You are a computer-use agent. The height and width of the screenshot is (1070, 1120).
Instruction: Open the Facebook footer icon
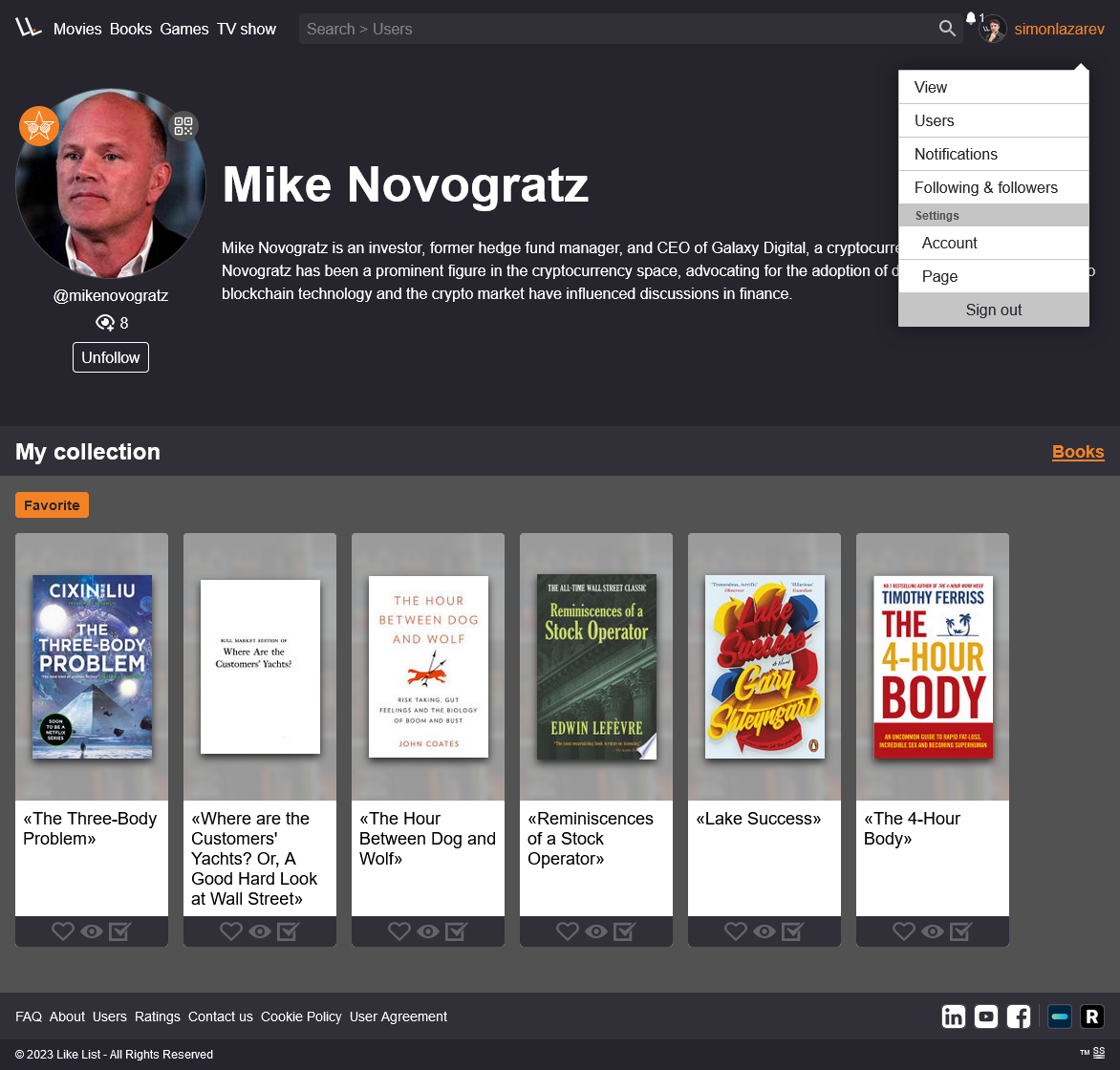point(1019,1016)
